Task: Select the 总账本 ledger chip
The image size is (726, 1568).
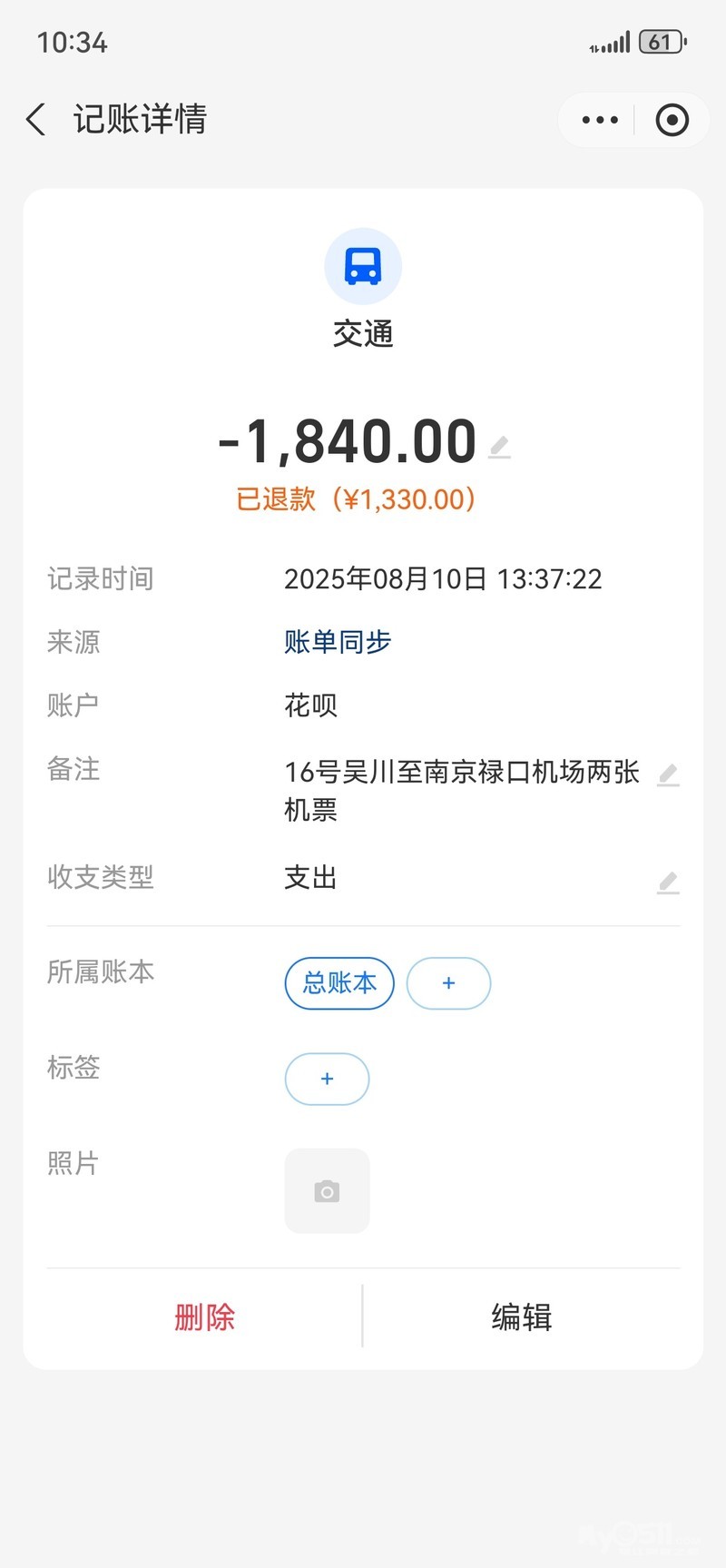Action: click(x=339, y=983)
